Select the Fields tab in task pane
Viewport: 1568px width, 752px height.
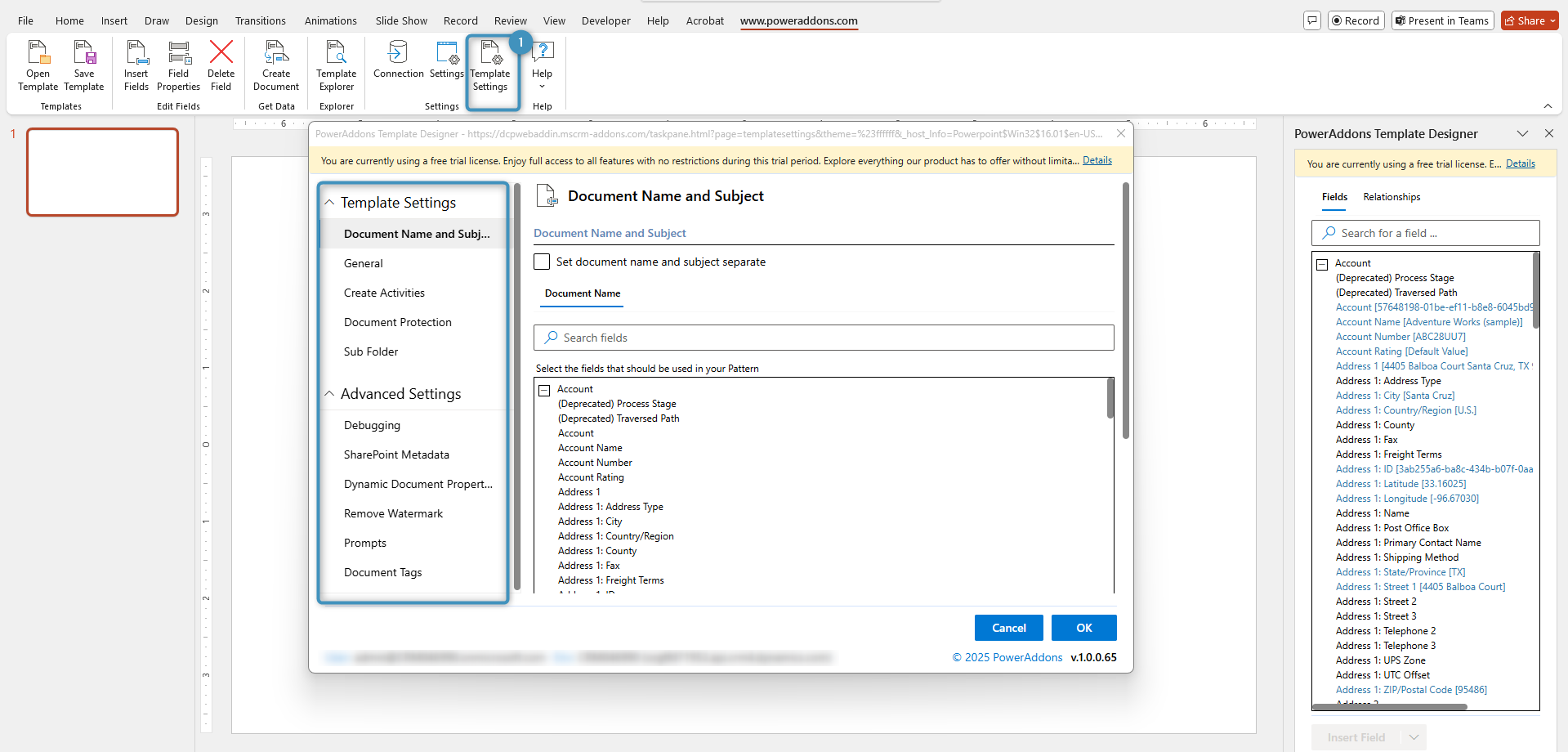1334,197
